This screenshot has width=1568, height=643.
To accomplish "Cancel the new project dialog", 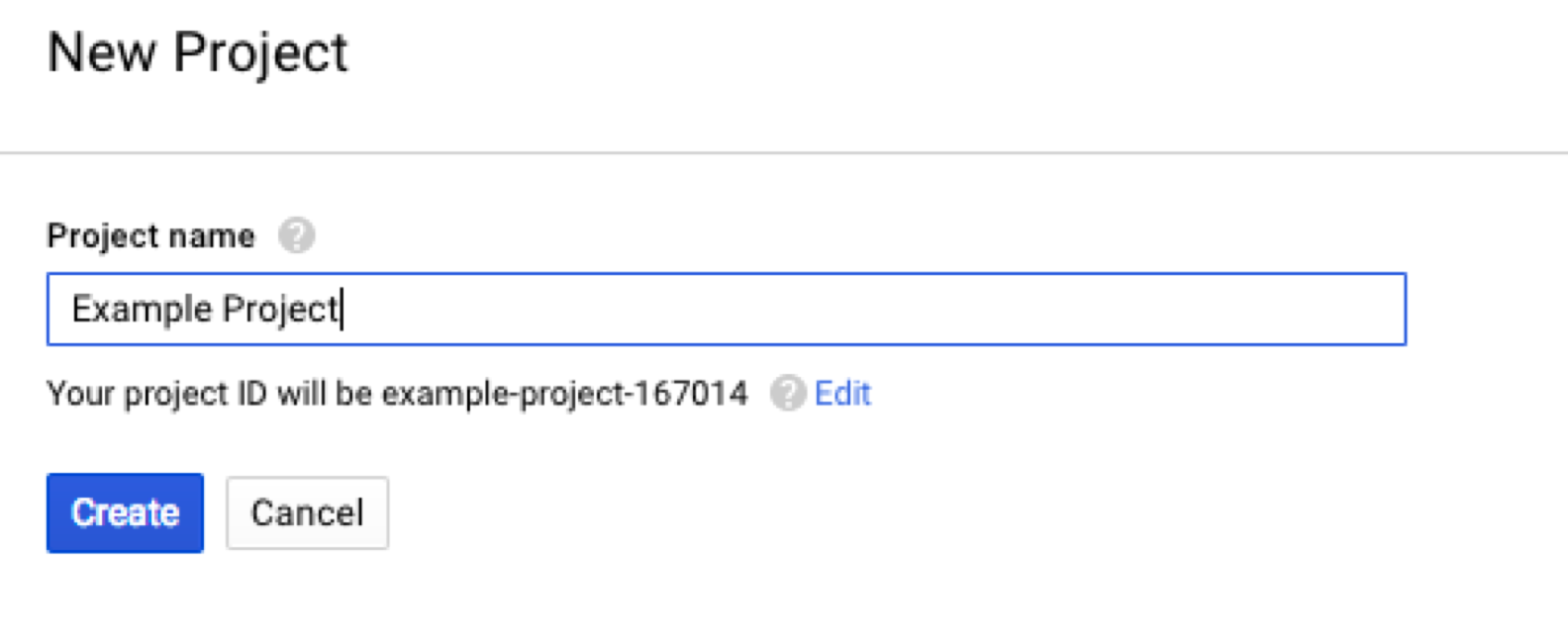I will [x=307, y=512].
